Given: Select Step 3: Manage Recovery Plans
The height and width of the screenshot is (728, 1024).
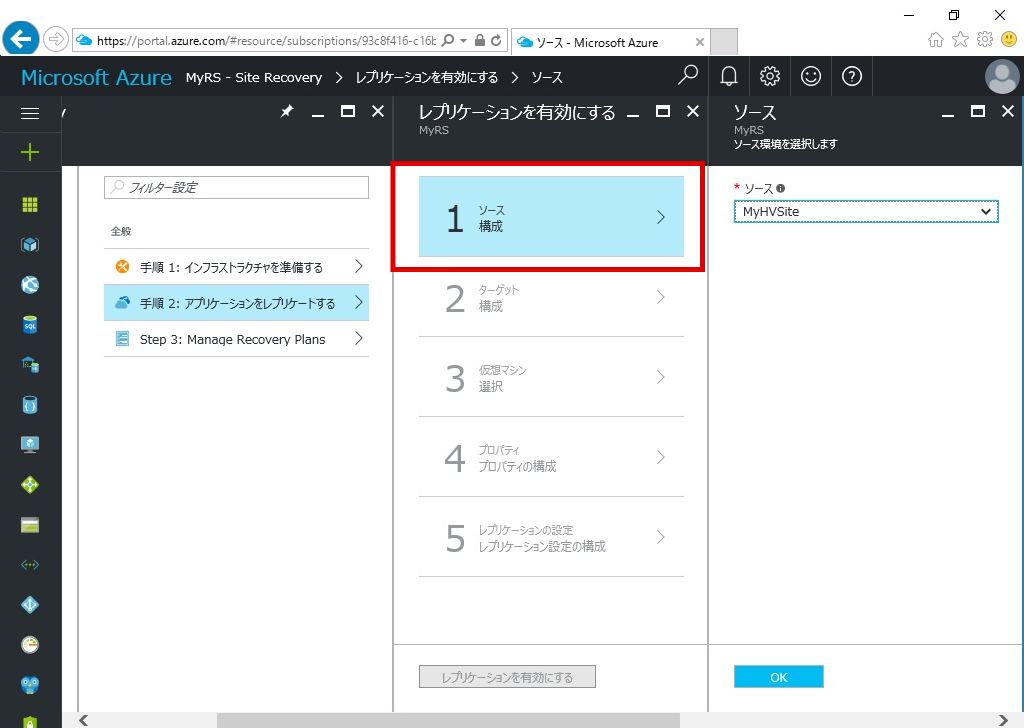Looking at the screenshot, I should click(236, 339).
